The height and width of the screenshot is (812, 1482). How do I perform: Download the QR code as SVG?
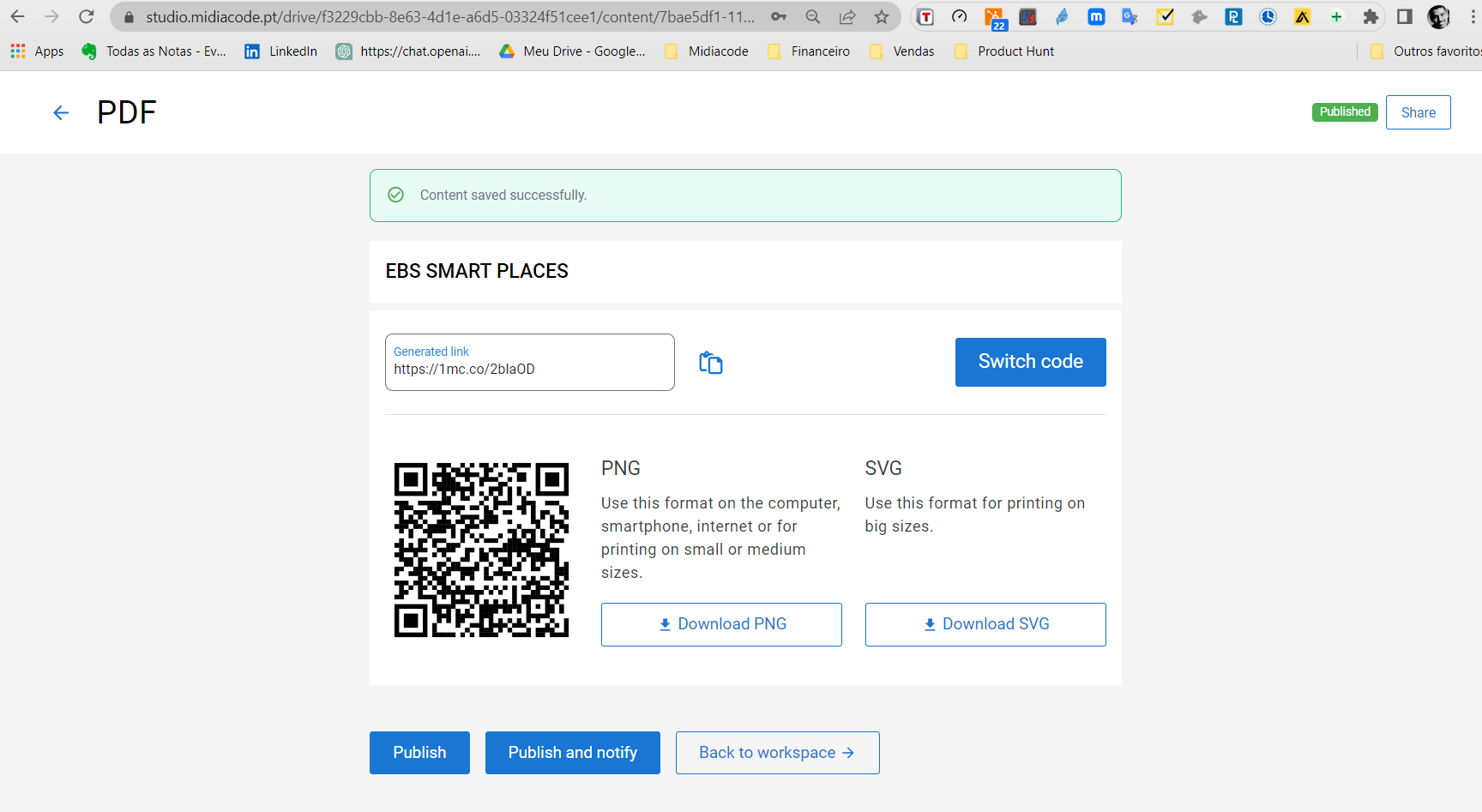pos(985,624)
